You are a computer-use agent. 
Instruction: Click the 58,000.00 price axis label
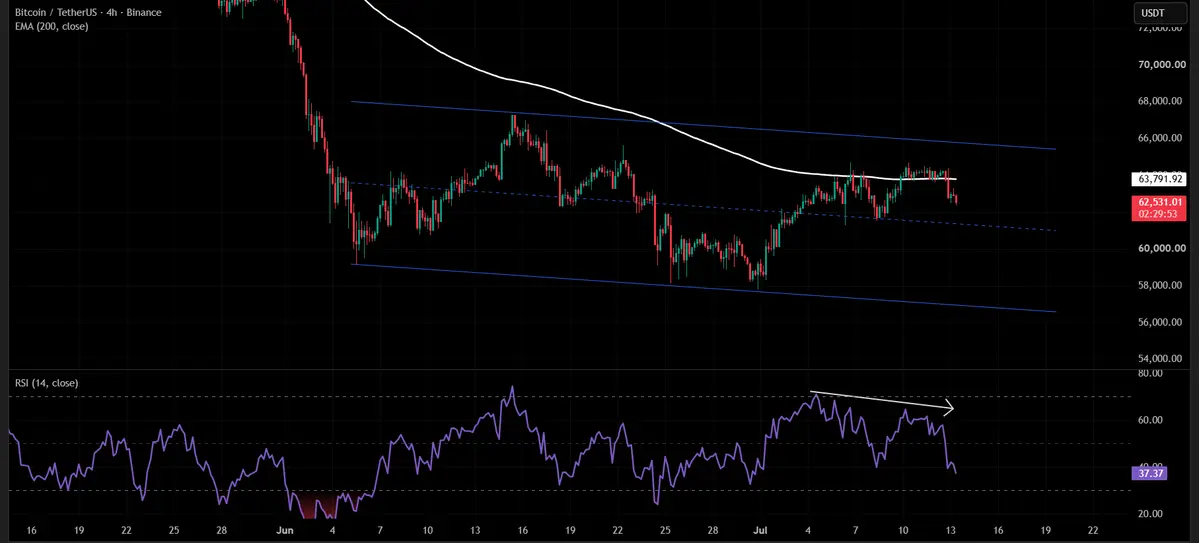tap(1161, 285)
